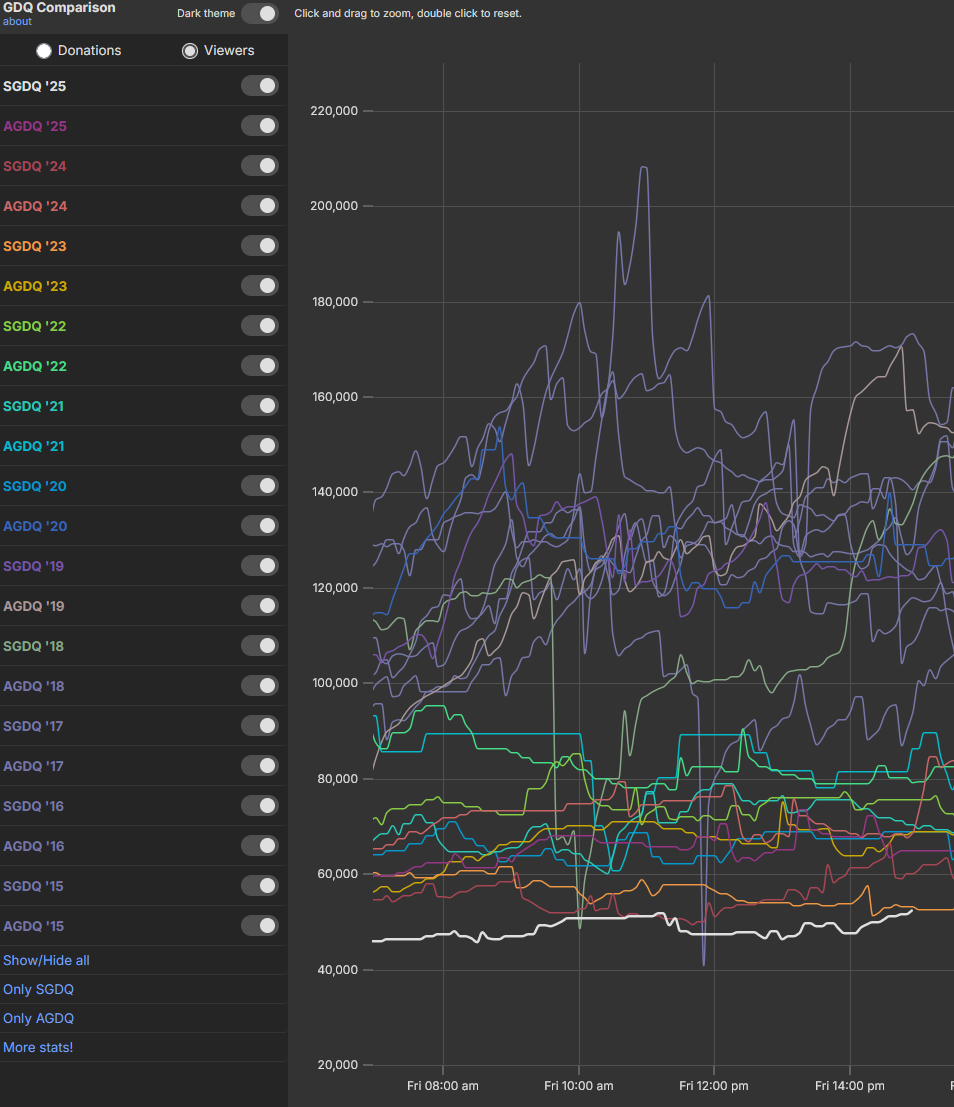Toggle the SGDQ '20 series switch
The height and width of the screenshot is (1107, 954).
[259, 486]
